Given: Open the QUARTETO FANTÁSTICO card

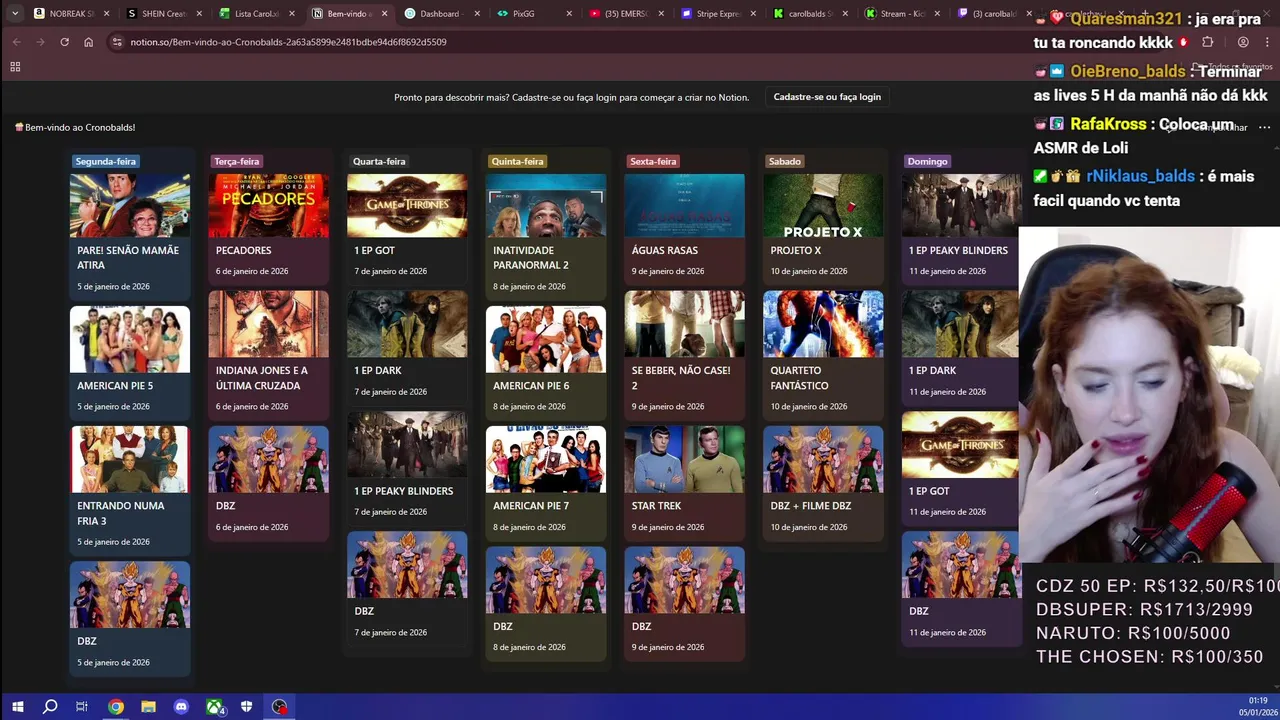Looking at the screenshot, I should (823, 354).
